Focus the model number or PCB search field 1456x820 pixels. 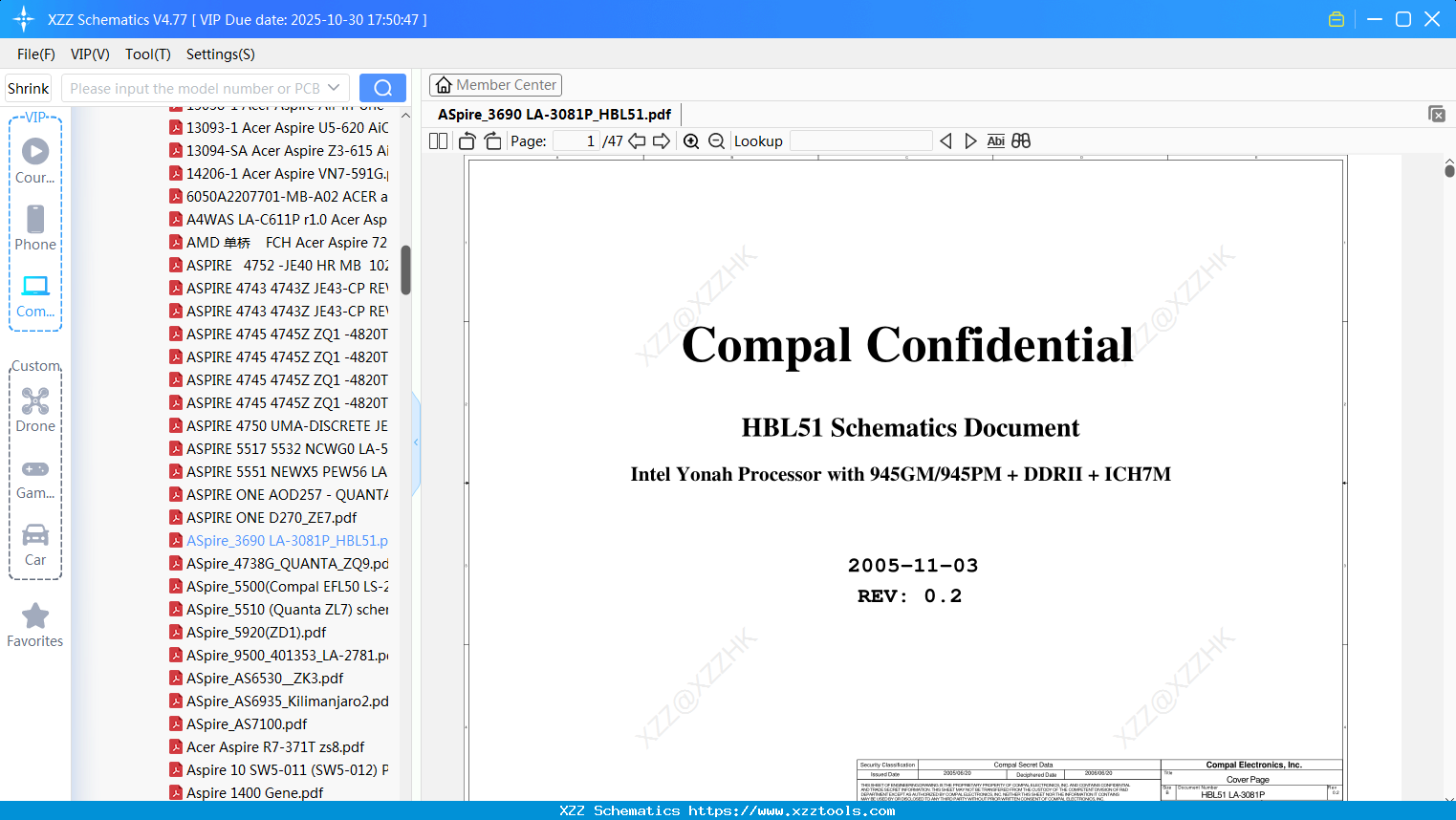click(195, 88)
